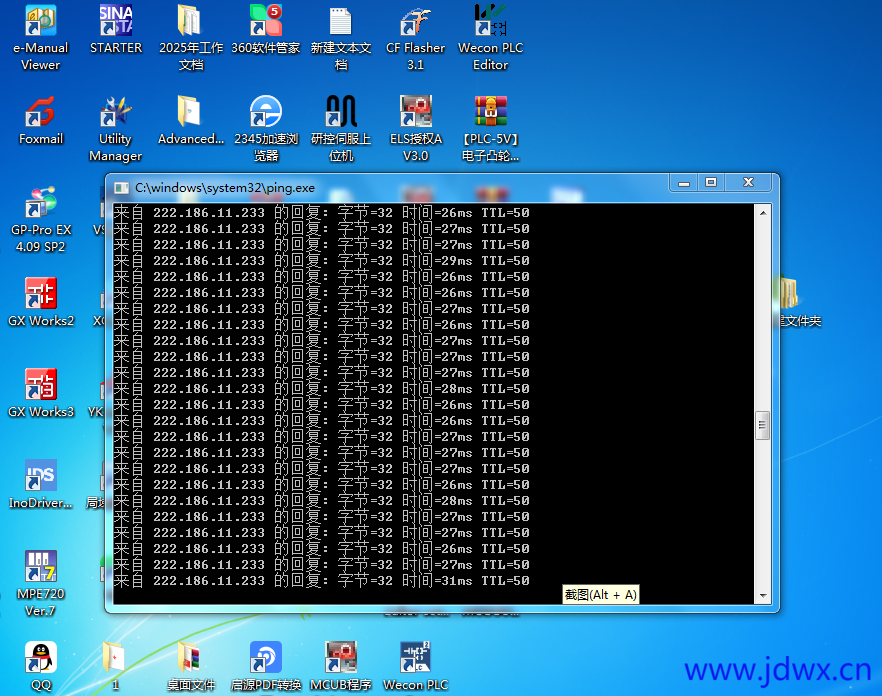Minimize the ping.exe console window
The height and width of the screenshot is (696, 882).
684,182
